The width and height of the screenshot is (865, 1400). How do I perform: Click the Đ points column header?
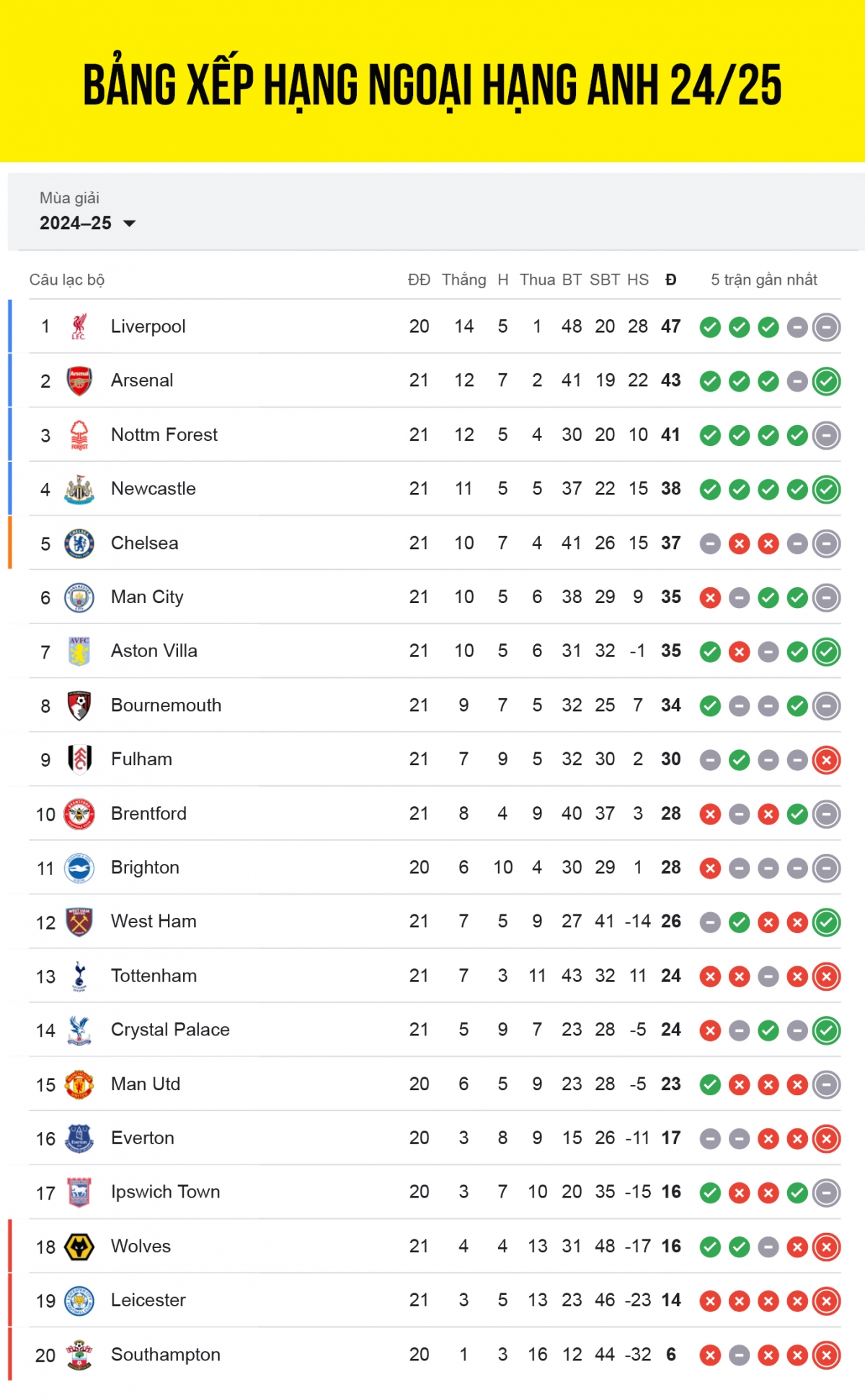click(x=670, y=280)
